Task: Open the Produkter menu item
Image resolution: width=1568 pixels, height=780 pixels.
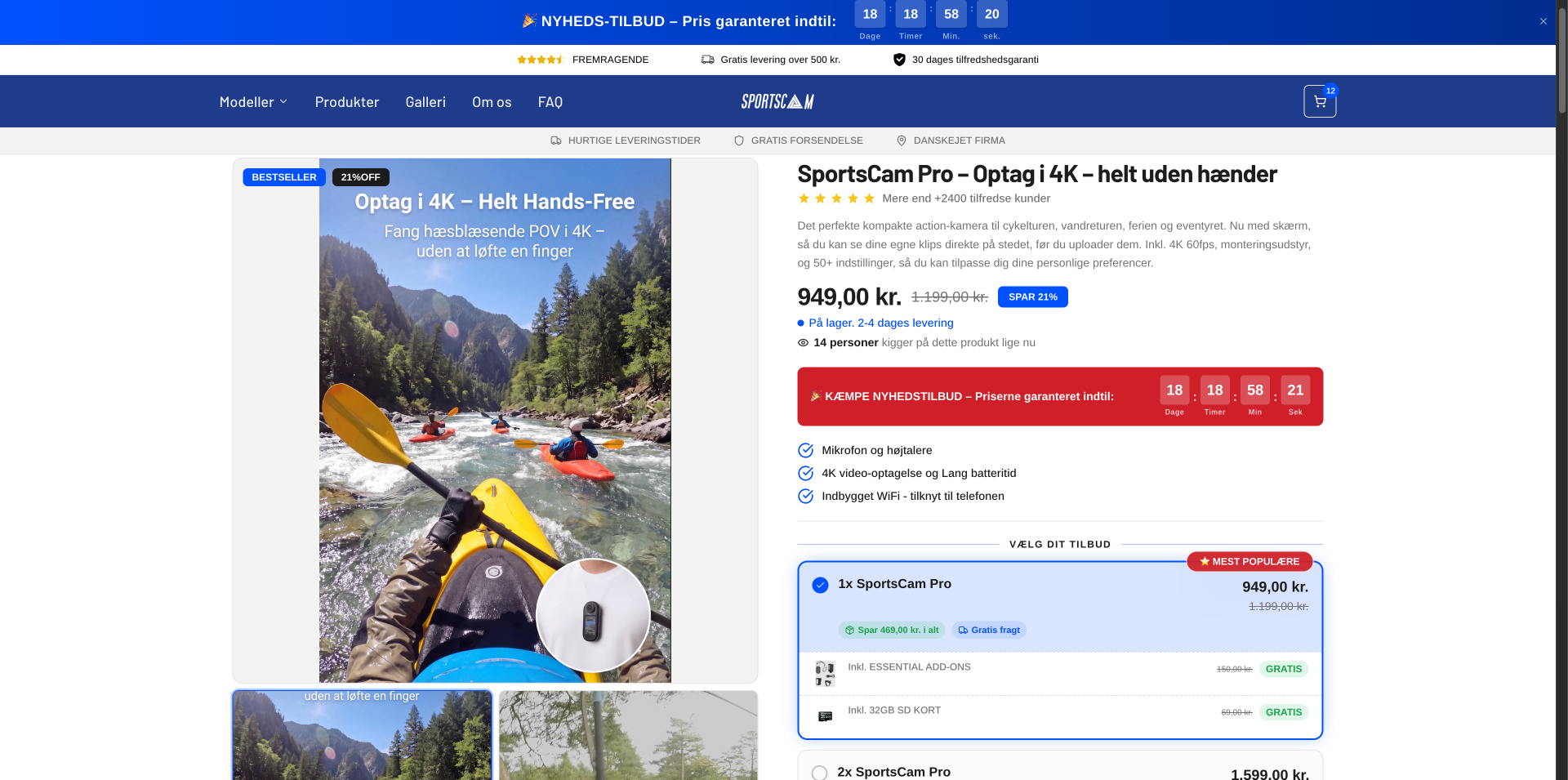Action: pyautogui.click(x=347, y=102)
